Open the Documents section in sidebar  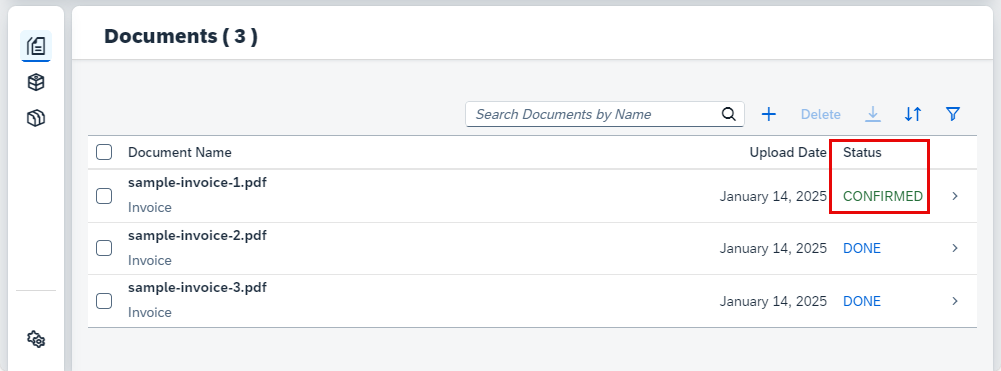[x=36, y=46]
